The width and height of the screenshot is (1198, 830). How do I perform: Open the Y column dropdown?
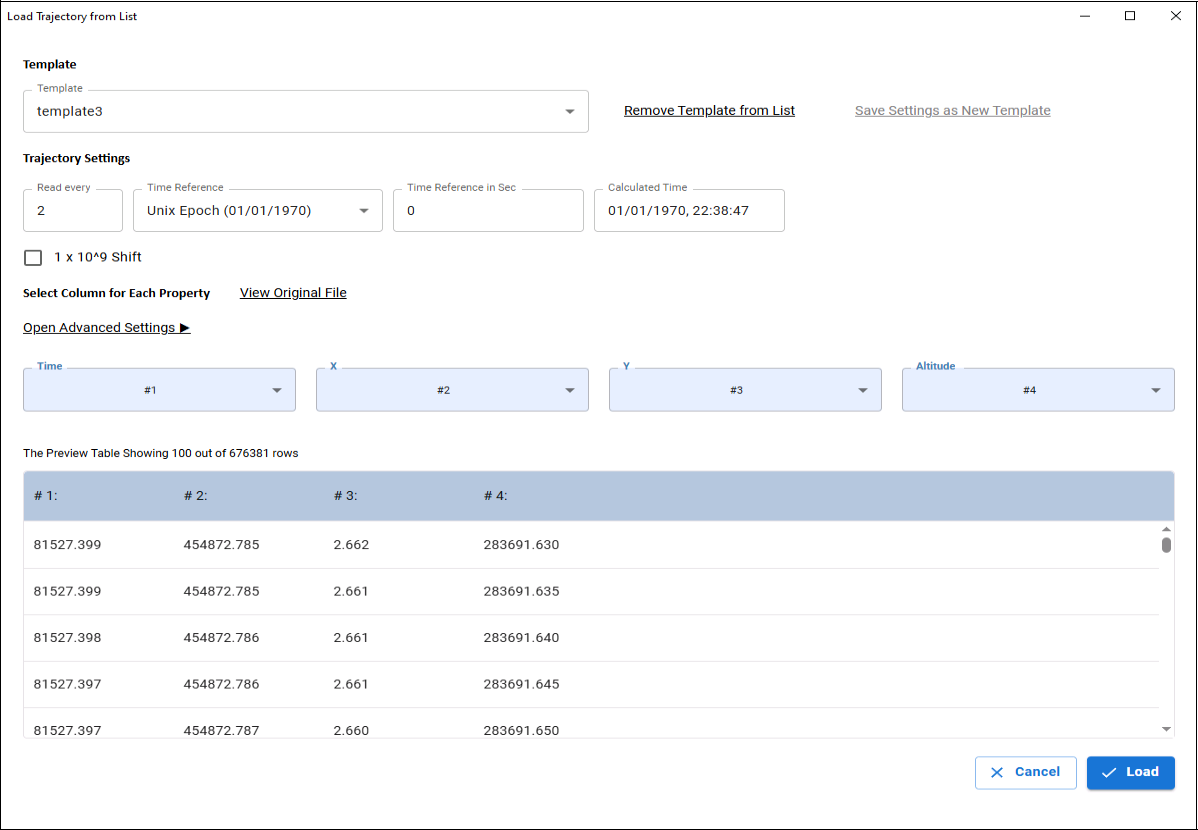(x=745, y=390)
